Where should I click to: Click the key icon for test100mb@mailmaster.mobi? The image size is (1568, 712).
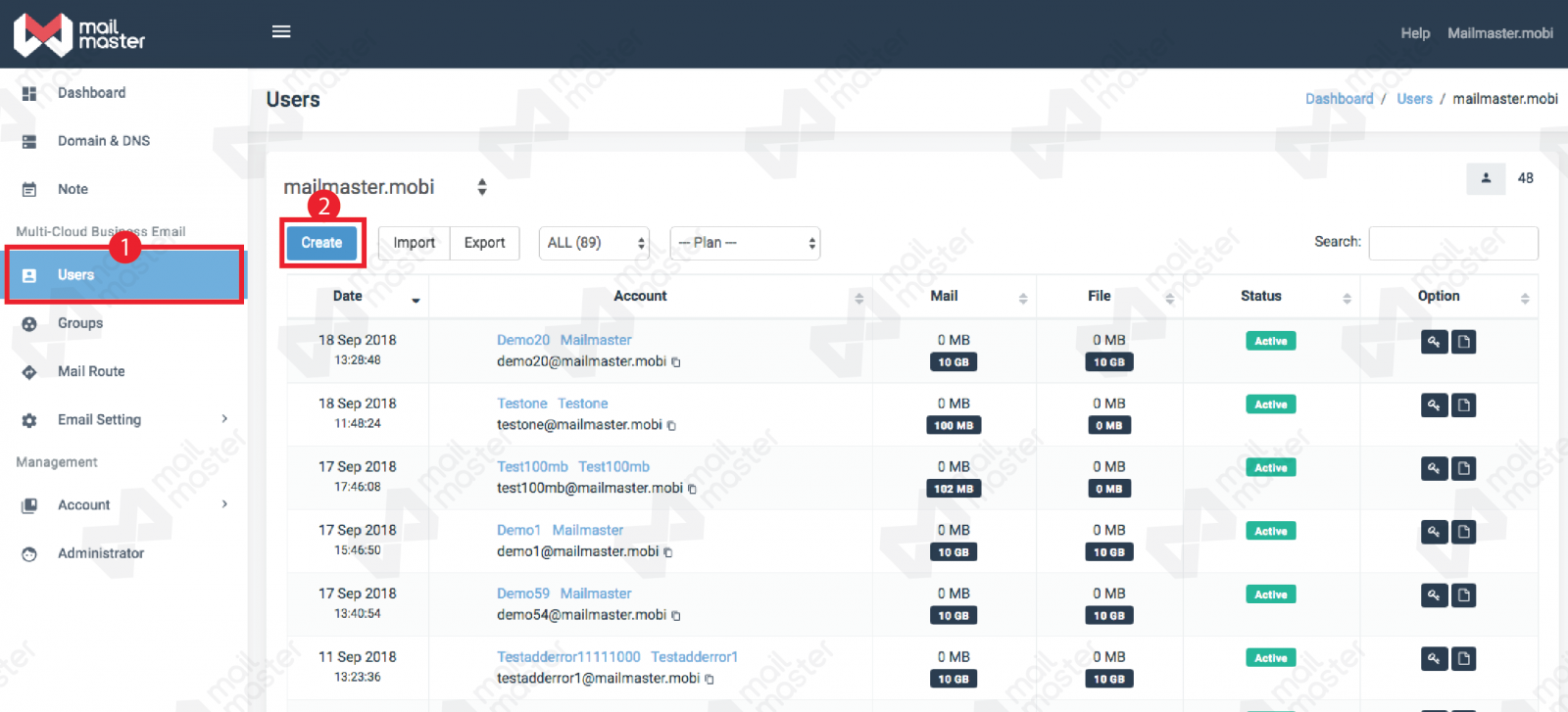point(1434,468)
